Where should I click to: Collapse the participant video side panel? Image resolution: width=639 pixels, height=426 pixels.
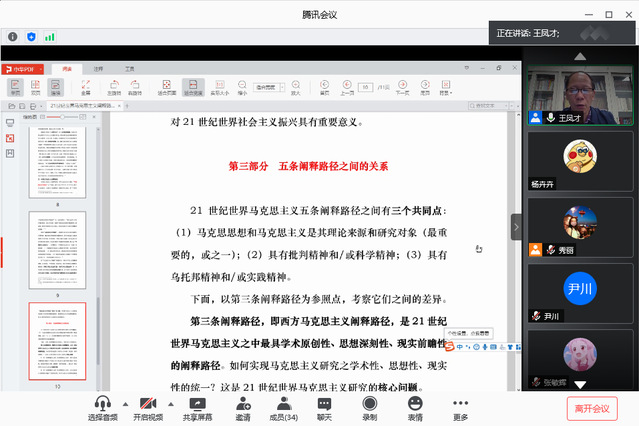tap(516, 226)
